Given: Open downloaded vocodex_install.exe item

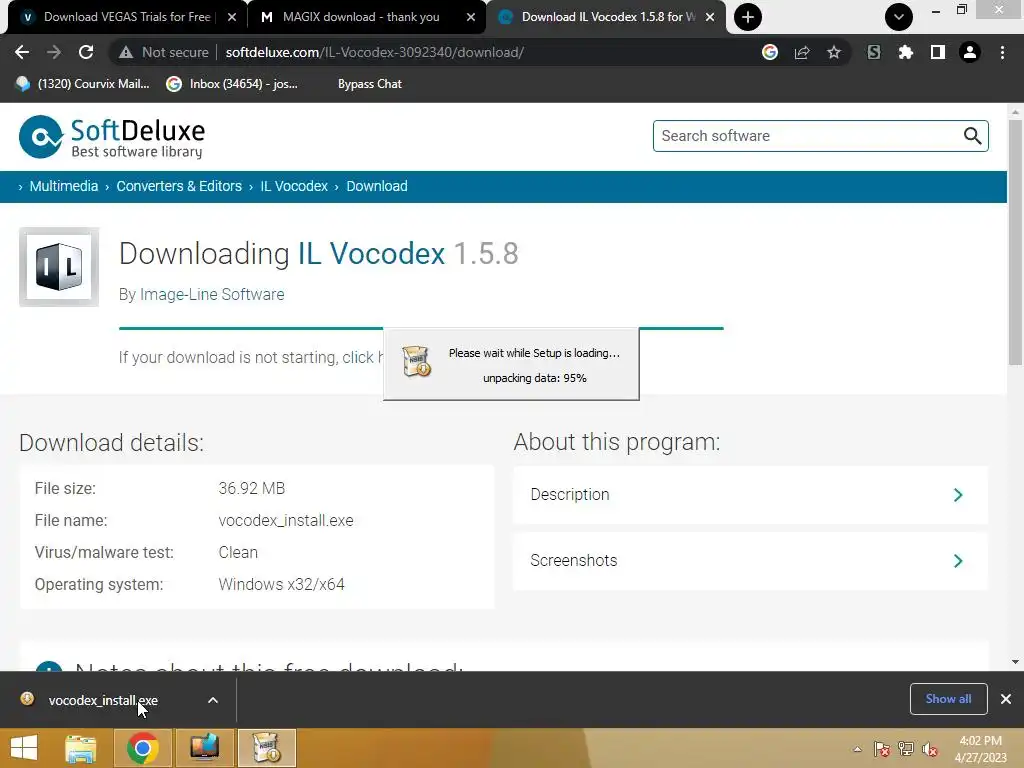Looking at the screenshot, I should (x=103, y=700).
